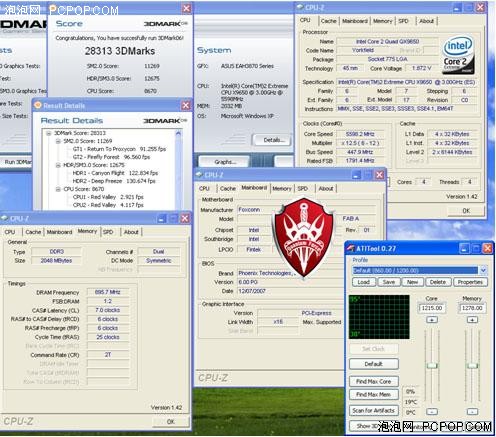Open the Mainboard tab in the CPU-Z processor window
The height and width of the screenshot is (437, 496).
click(x=355, y=21)
